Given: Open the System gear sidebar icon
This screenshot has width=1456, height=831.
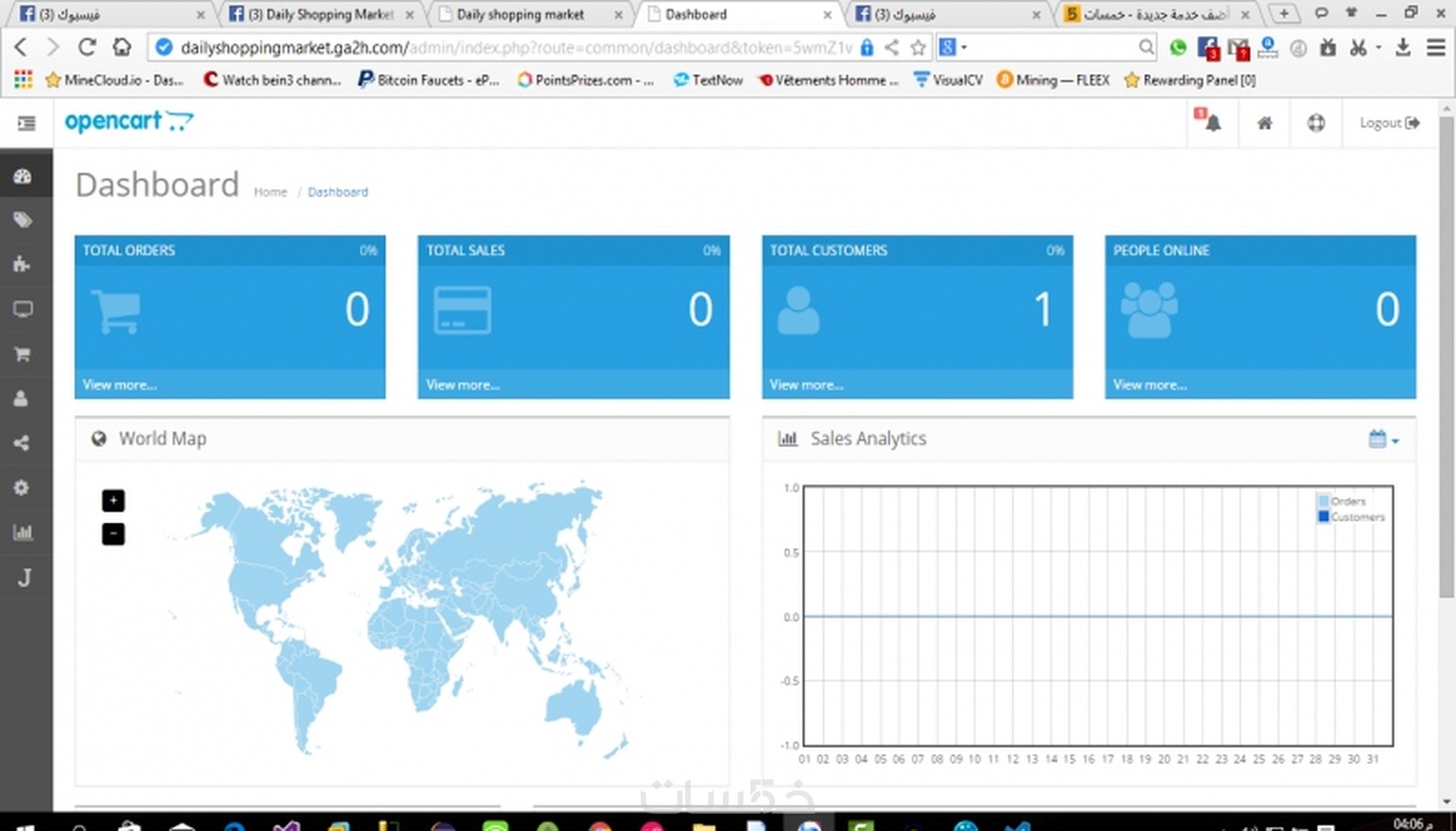Looking at the screenshot, I should [23, 487].
